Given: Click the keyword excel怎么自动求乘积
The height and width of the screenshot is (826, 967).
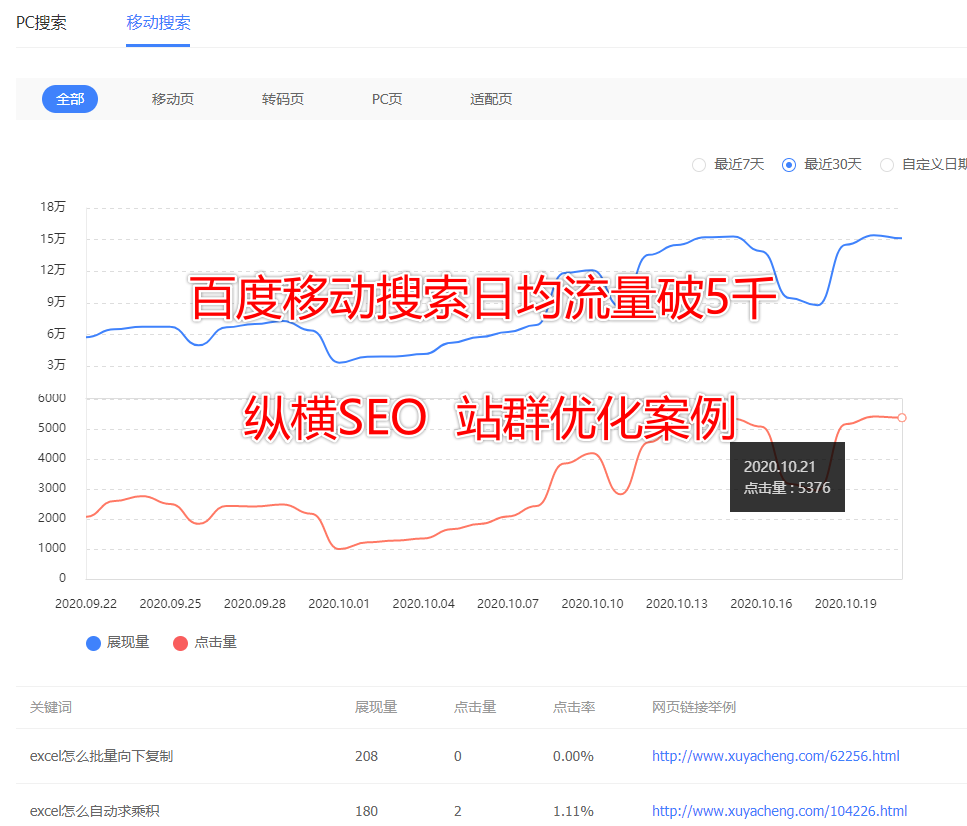Looking at the screenshot, I should pos(94,811).
